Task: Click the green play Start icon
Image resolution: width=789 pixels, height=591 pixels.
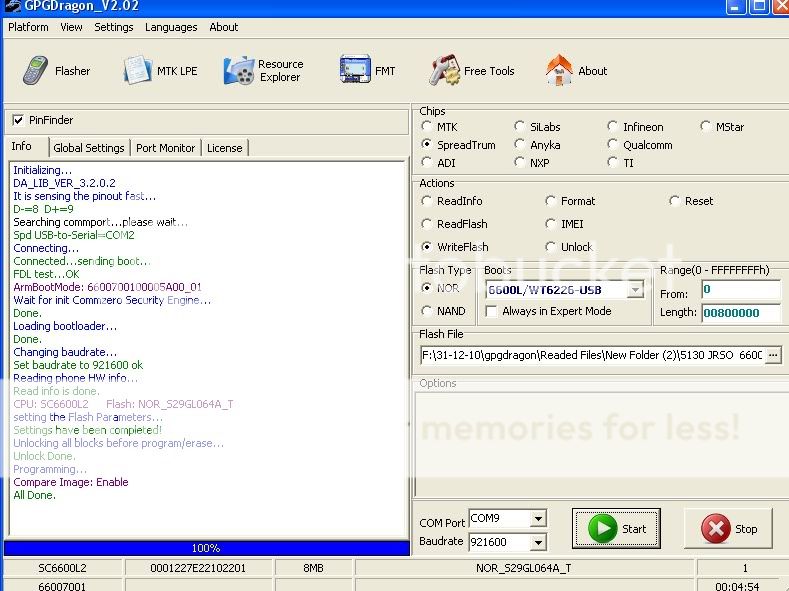Action: [602, 528]
